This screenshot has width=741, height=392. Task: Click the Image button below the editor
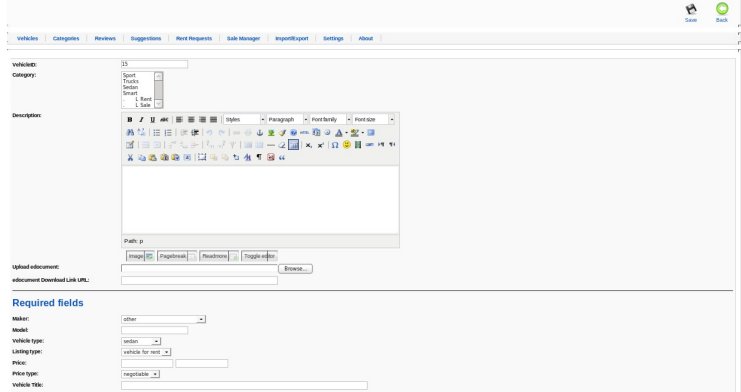pos(140,256)
